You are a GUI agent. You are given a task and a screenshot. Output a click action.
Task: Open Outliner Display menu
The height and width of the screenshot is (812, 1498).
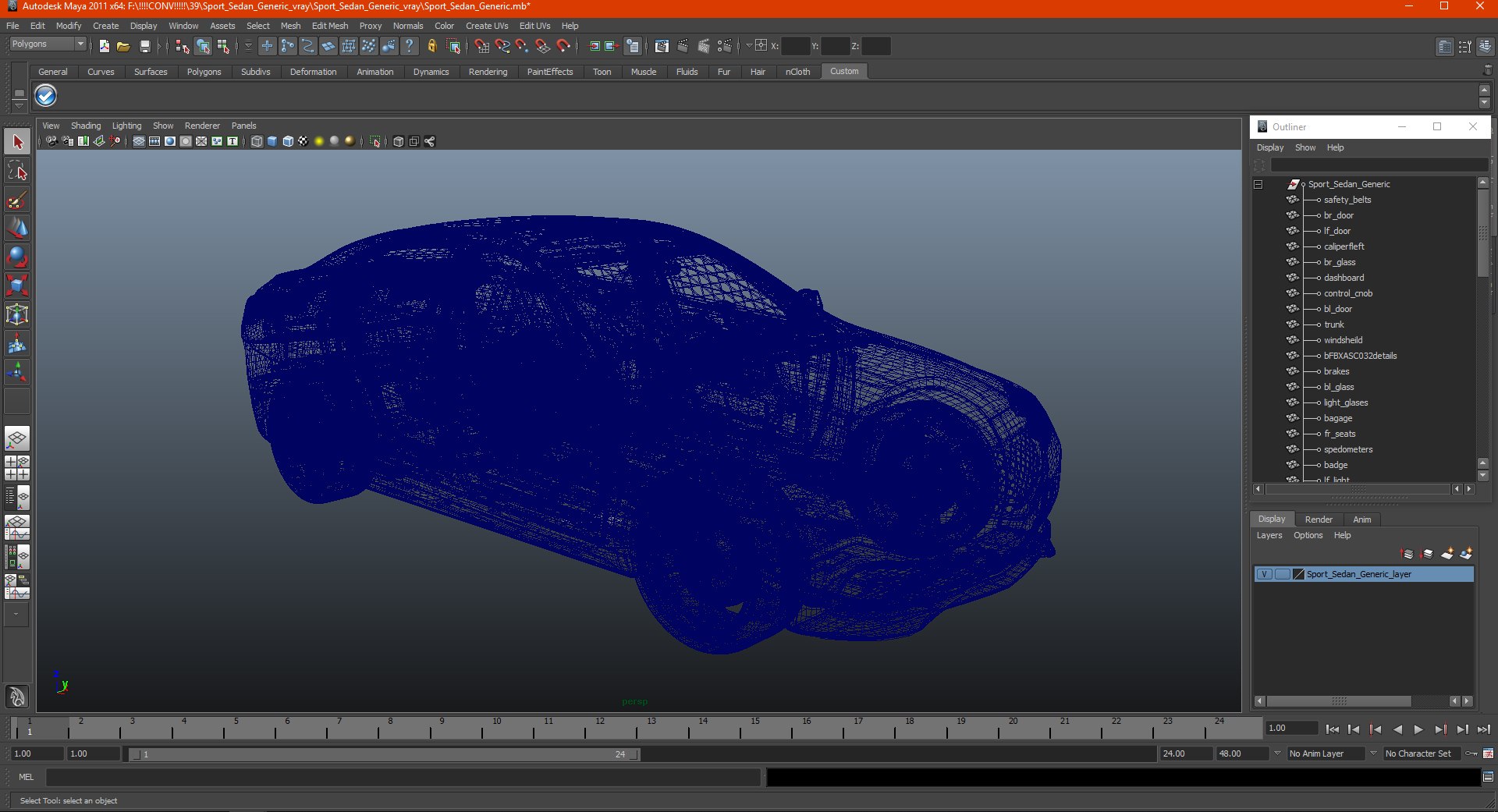pyautogui.click(x=1270, y=147)
